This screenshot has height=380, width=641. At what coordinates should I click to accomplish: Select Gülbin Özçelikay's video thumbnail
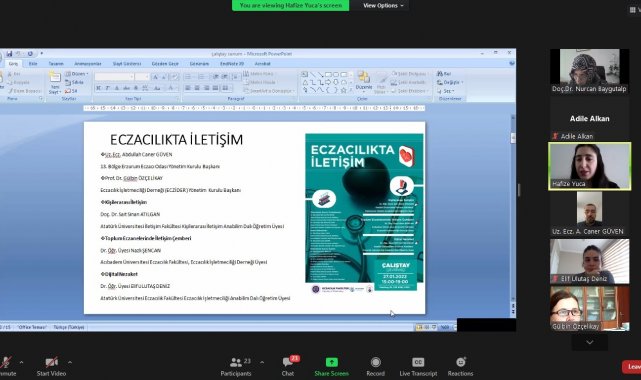pos(589,308)
